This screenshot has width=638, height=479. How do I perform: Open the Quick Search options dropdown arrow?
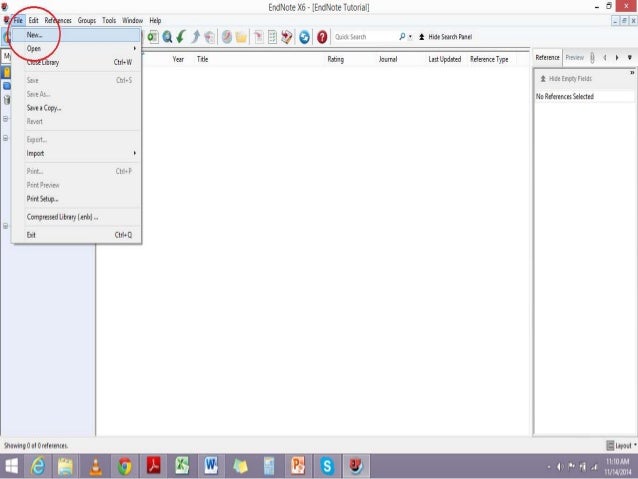[410, 37]
